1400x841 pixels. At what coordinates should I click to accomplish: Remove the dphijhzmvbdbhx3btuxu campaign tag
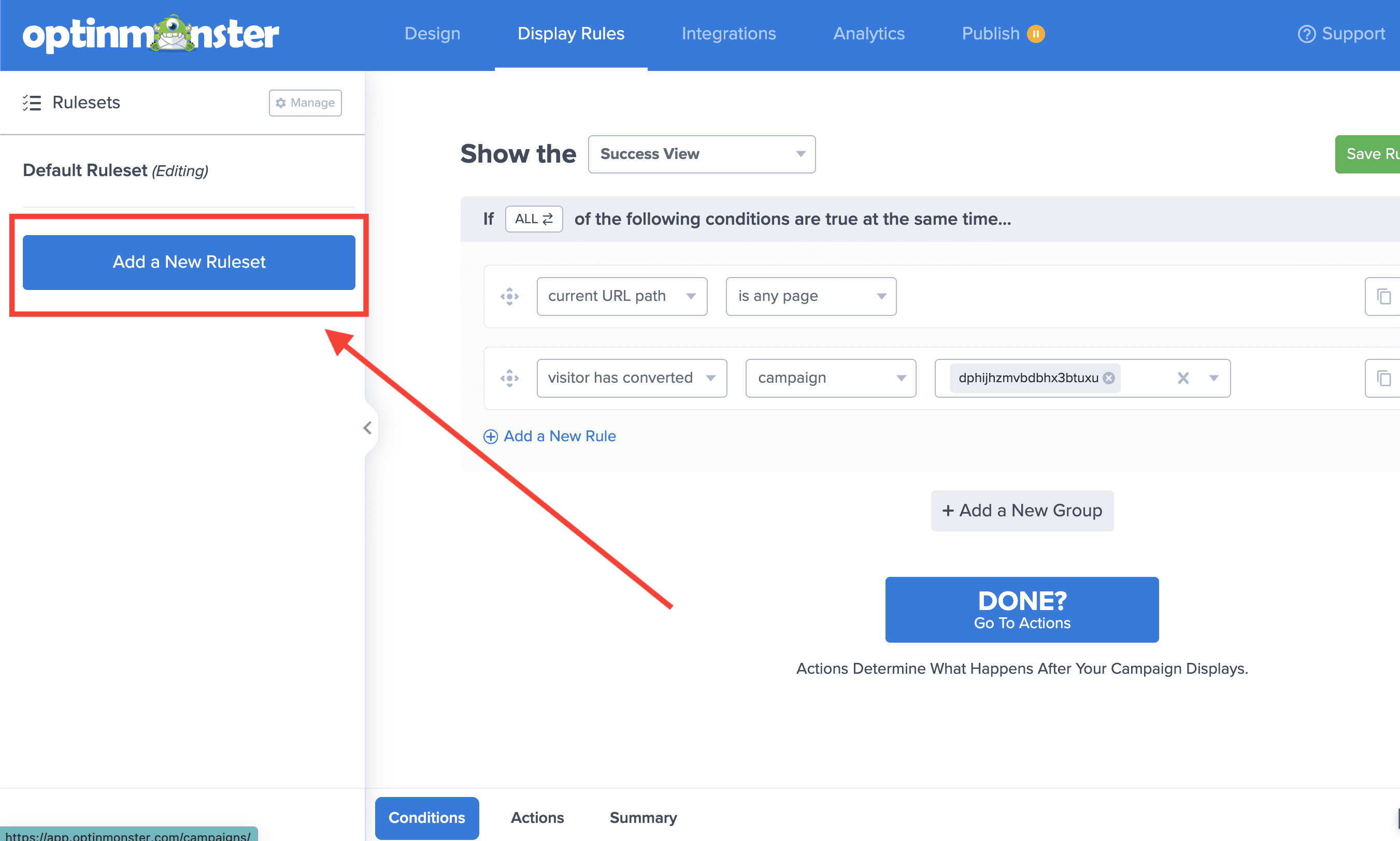coord(1108,378)
